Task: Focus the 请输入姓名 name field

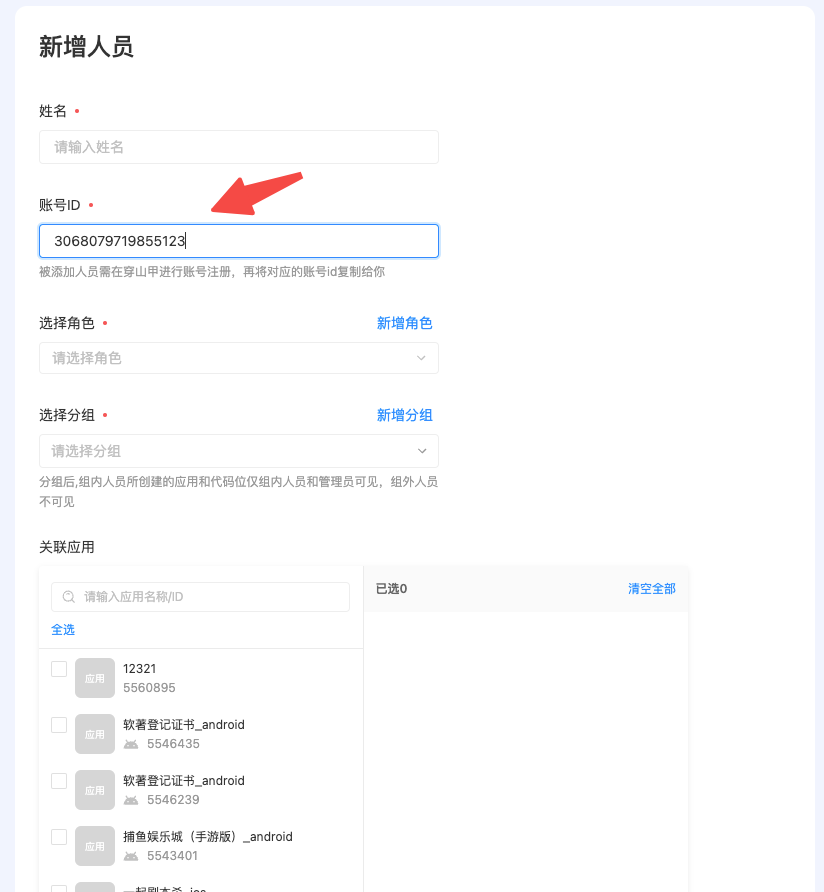Action: [x=239, y=147]
